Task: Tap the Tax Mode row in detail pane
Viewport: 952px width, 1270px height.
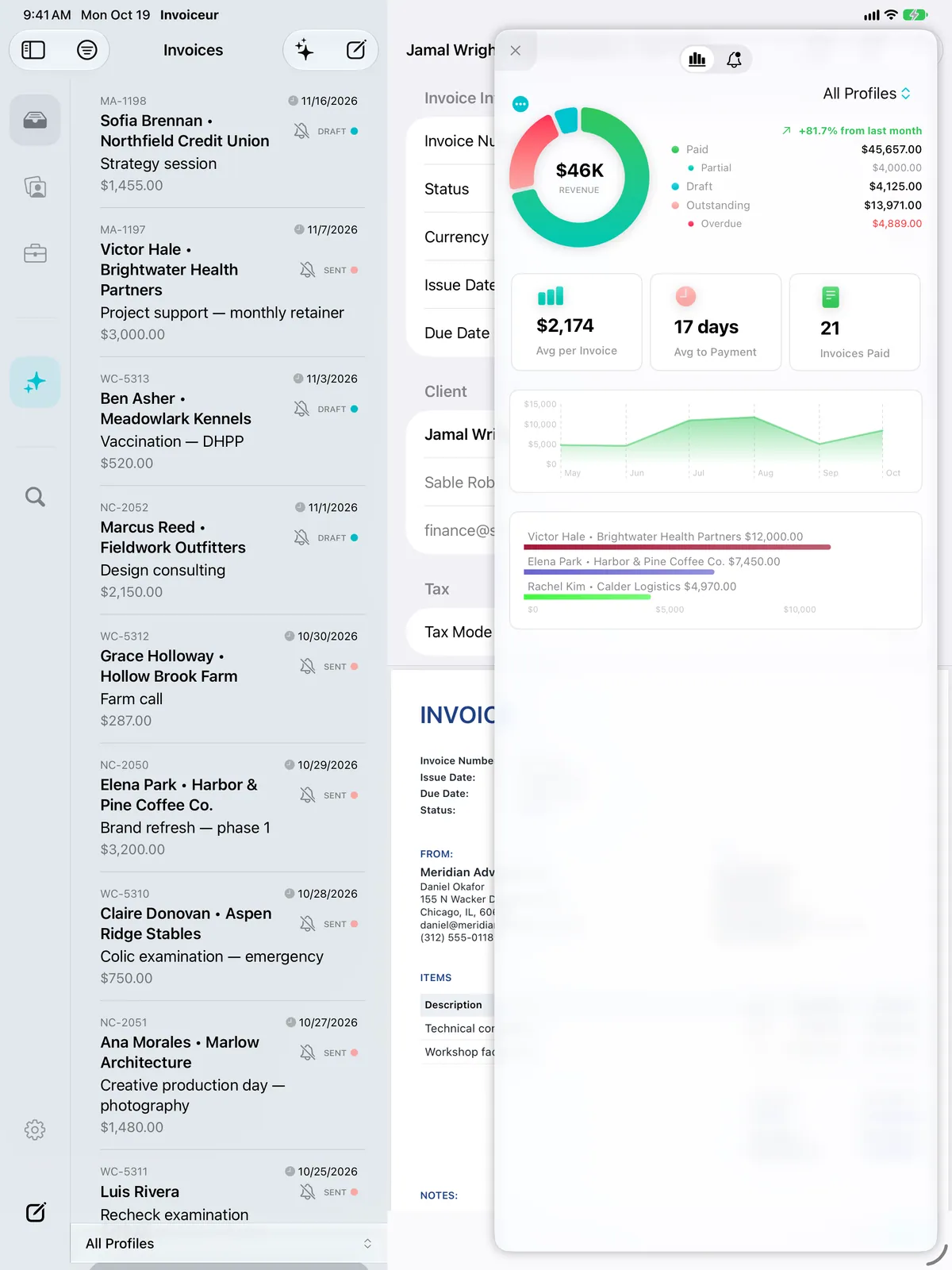Action: (451, 632)
